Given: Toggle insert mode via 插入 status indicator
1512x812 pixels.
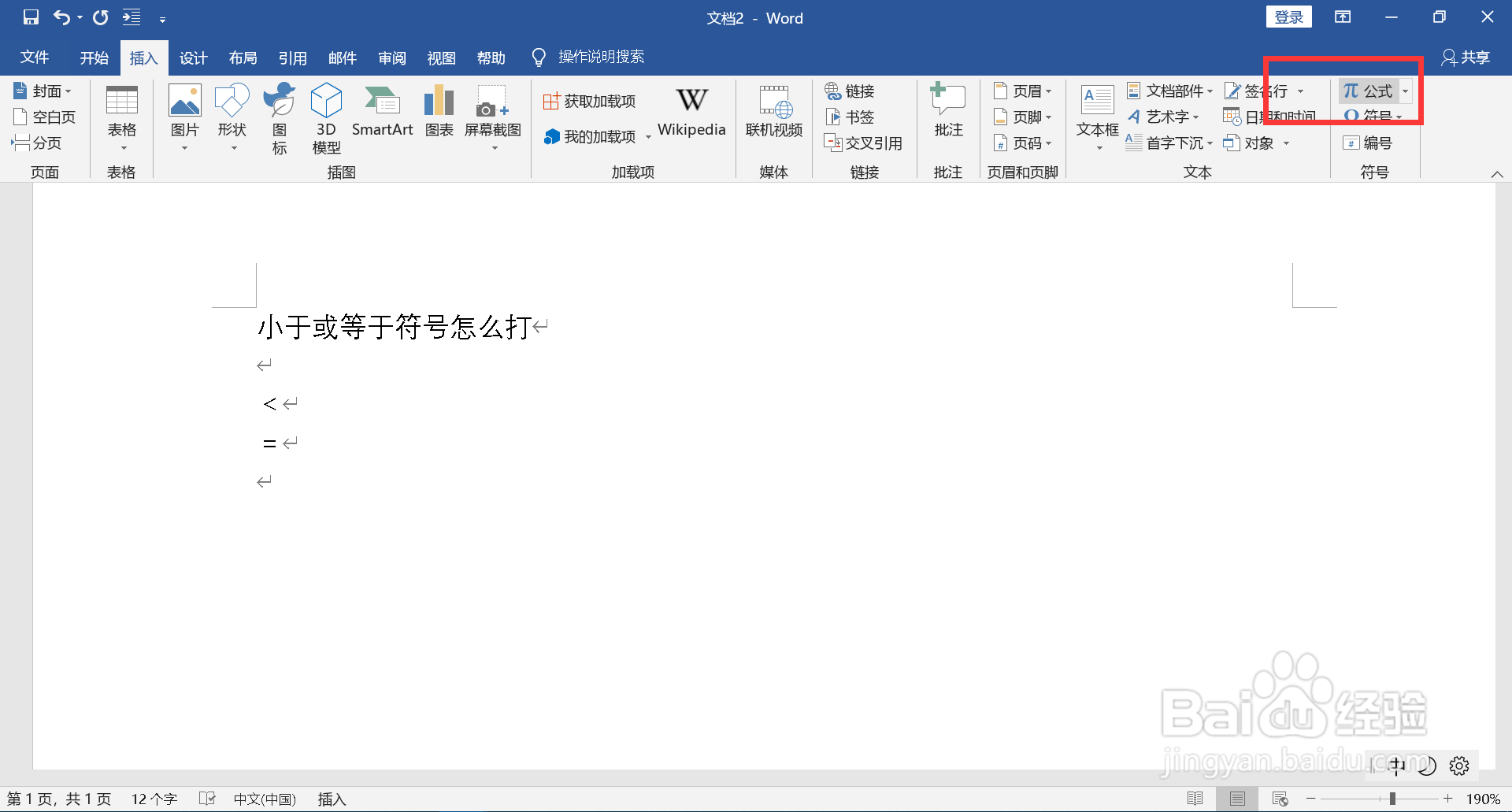Looking at the screenshot, I should click(x=332, y=798).
